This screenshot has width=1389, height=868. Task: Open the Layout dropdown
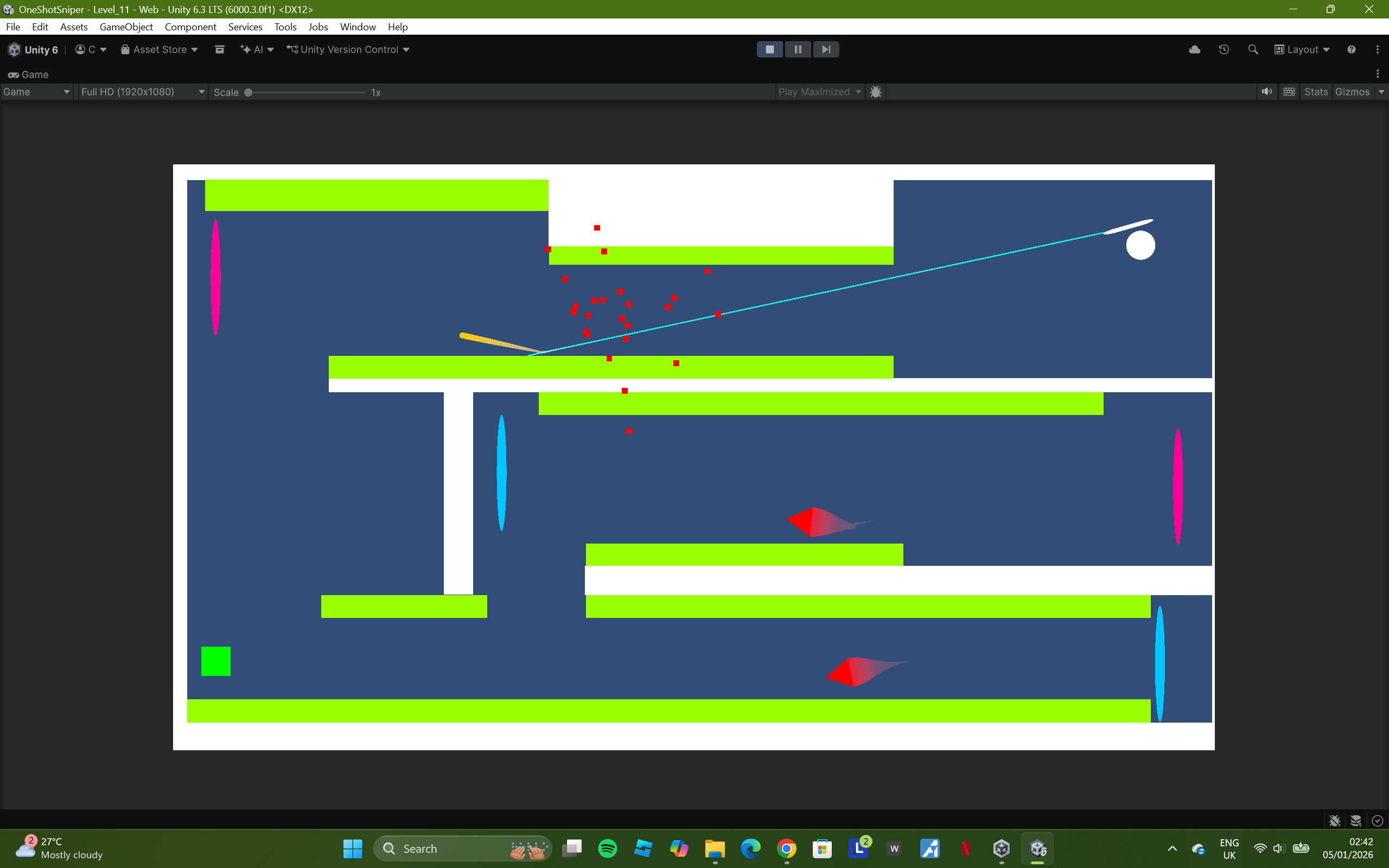click(x=1302, y=49)
